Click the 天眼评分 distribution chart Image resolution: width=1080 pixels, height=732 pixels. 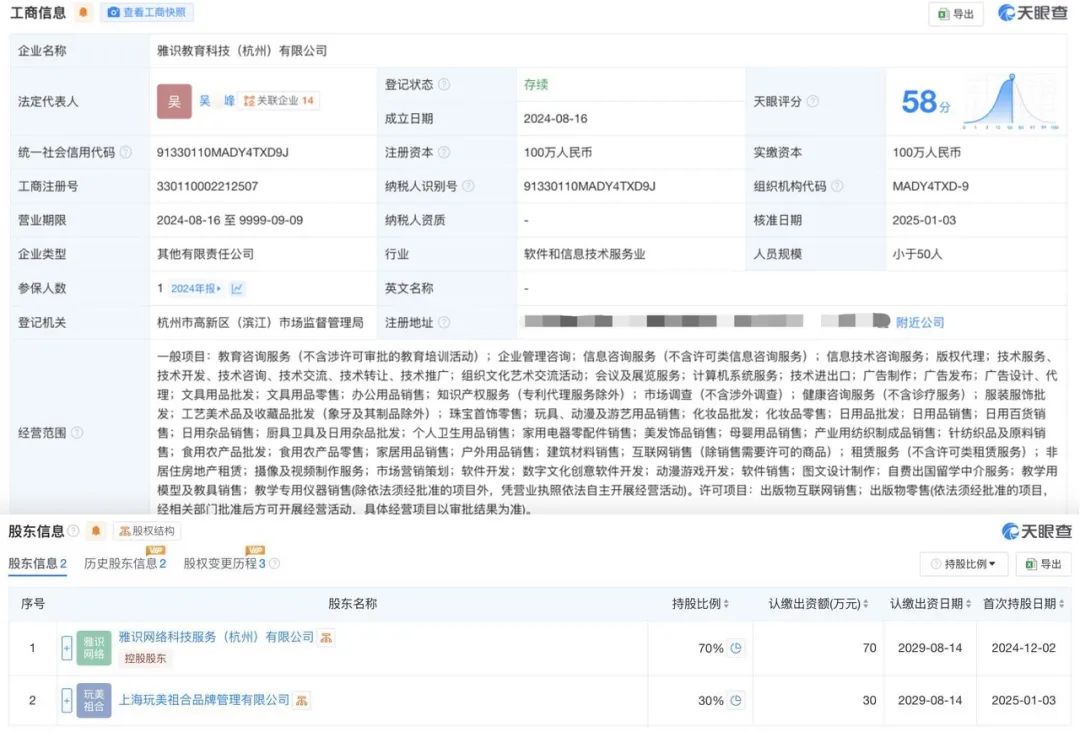(x=1010, y=101)
